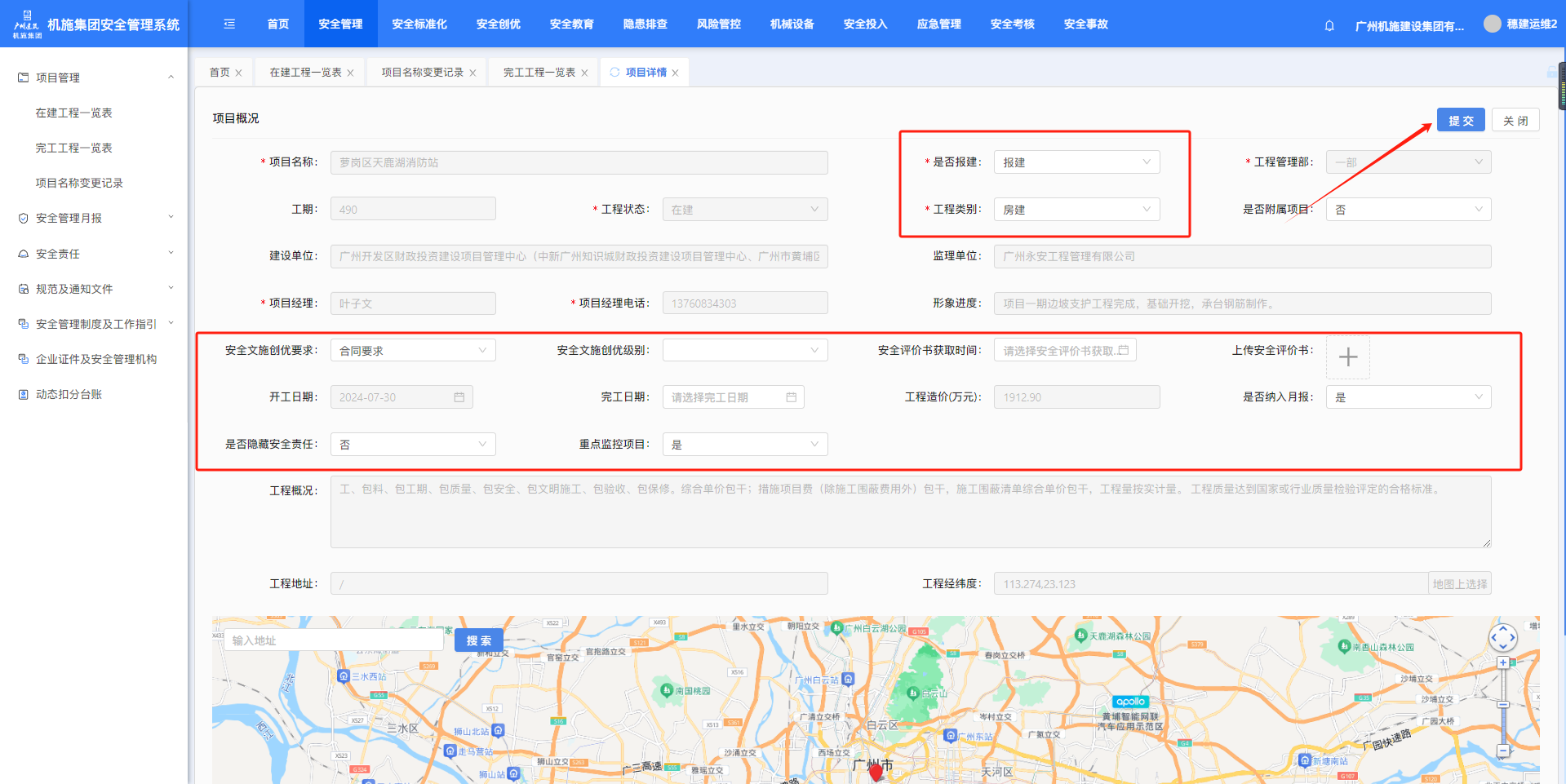Open the completion date calendar icon

tap(791, 397)
